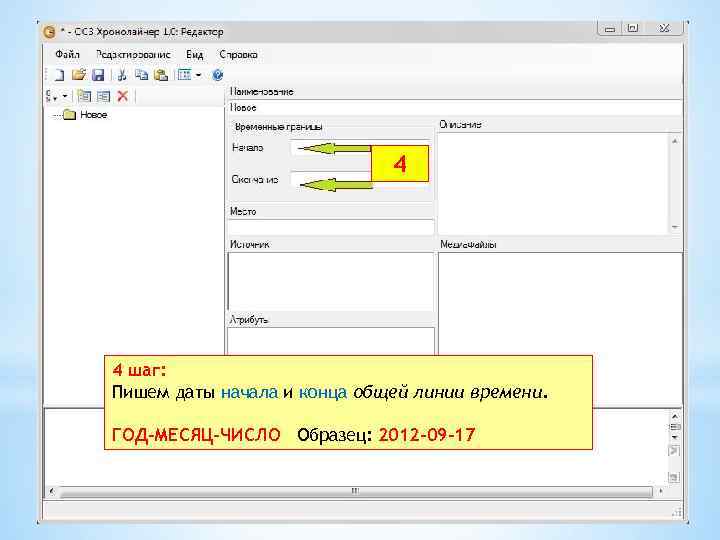Open help via the blue question mark icon

[x=218, y=75]
